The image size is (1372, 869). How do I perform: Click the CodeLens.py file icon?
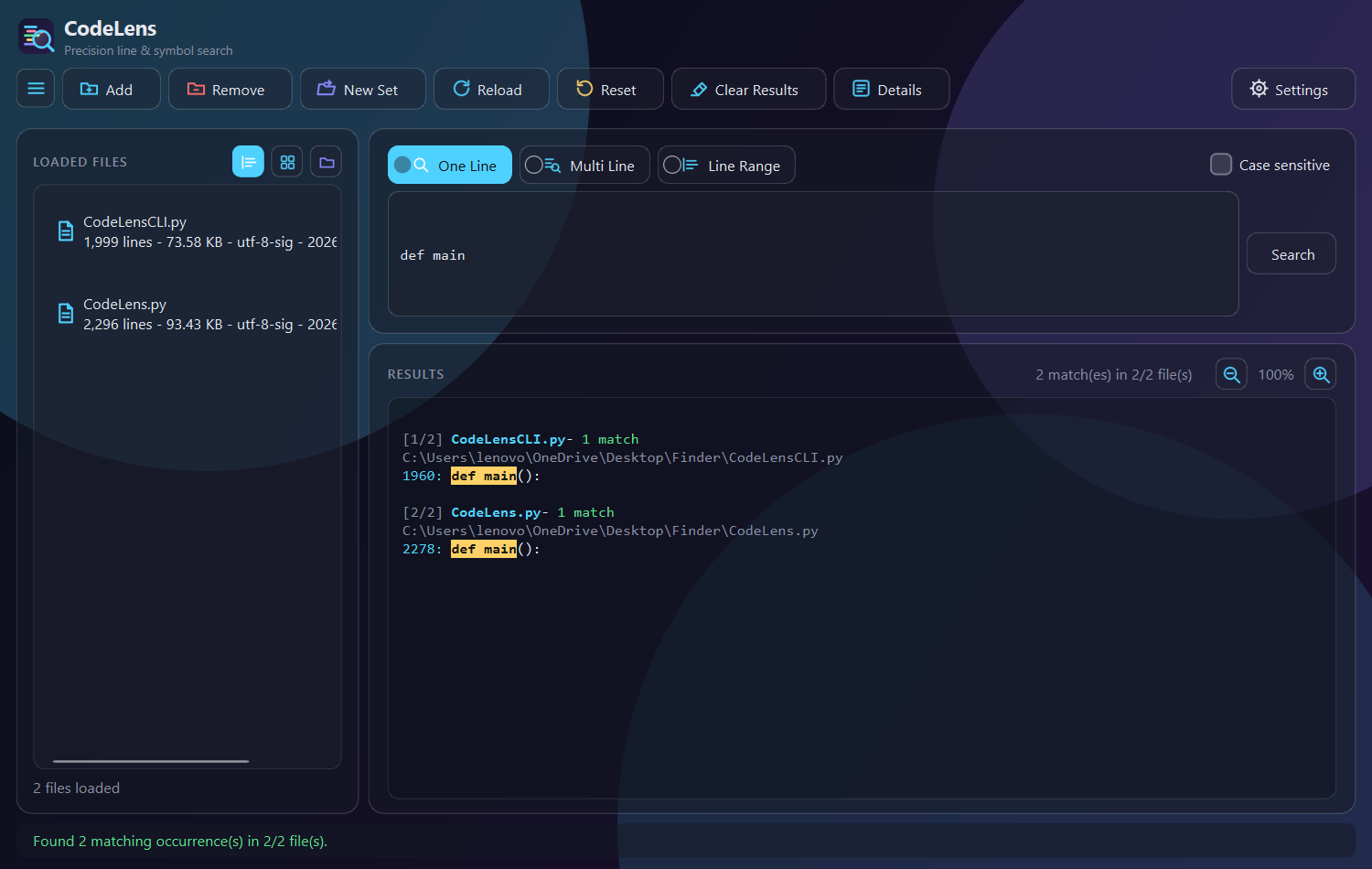click(66, 314)
